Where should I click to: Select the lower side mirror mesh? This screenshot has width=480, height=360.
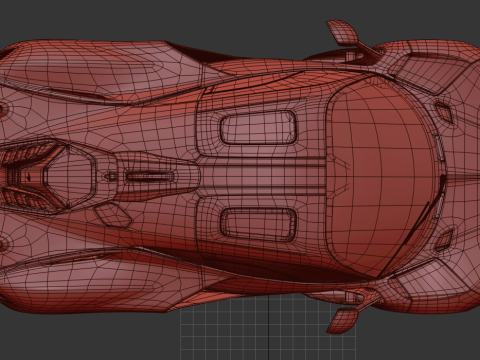342,320
